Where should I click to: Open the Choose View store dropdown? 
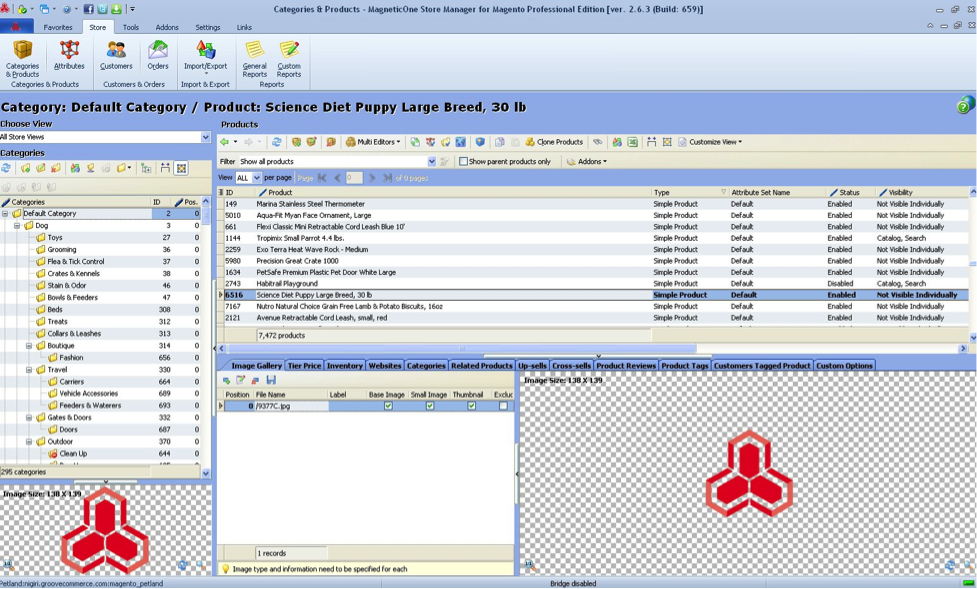206,137
